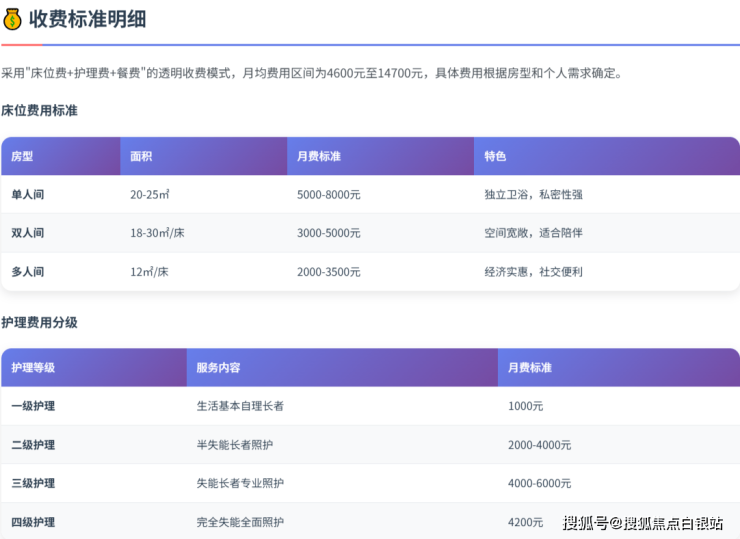Select the 18-30㎡/床 area cell
The image size is (740, 539).
click(157, 233)
